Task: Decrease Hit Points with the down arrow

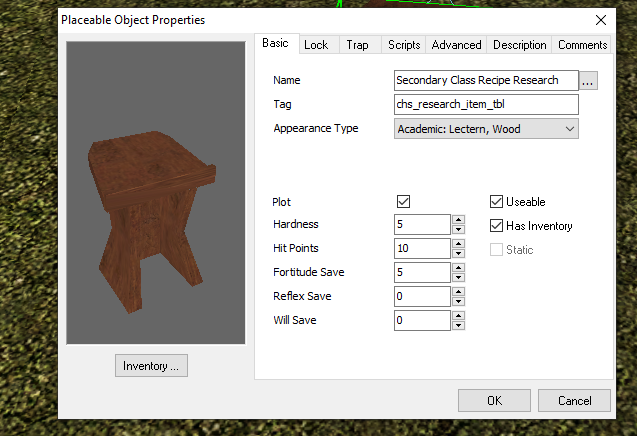Action: pos(458,253)
